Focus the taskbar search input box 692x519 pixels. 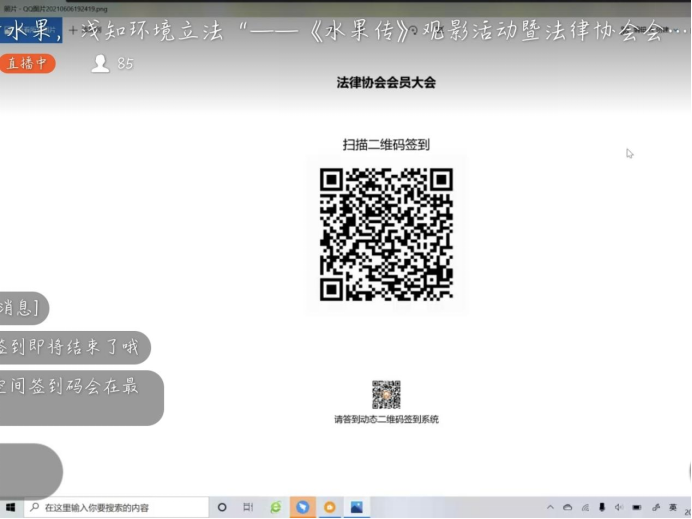click(116, 508)
